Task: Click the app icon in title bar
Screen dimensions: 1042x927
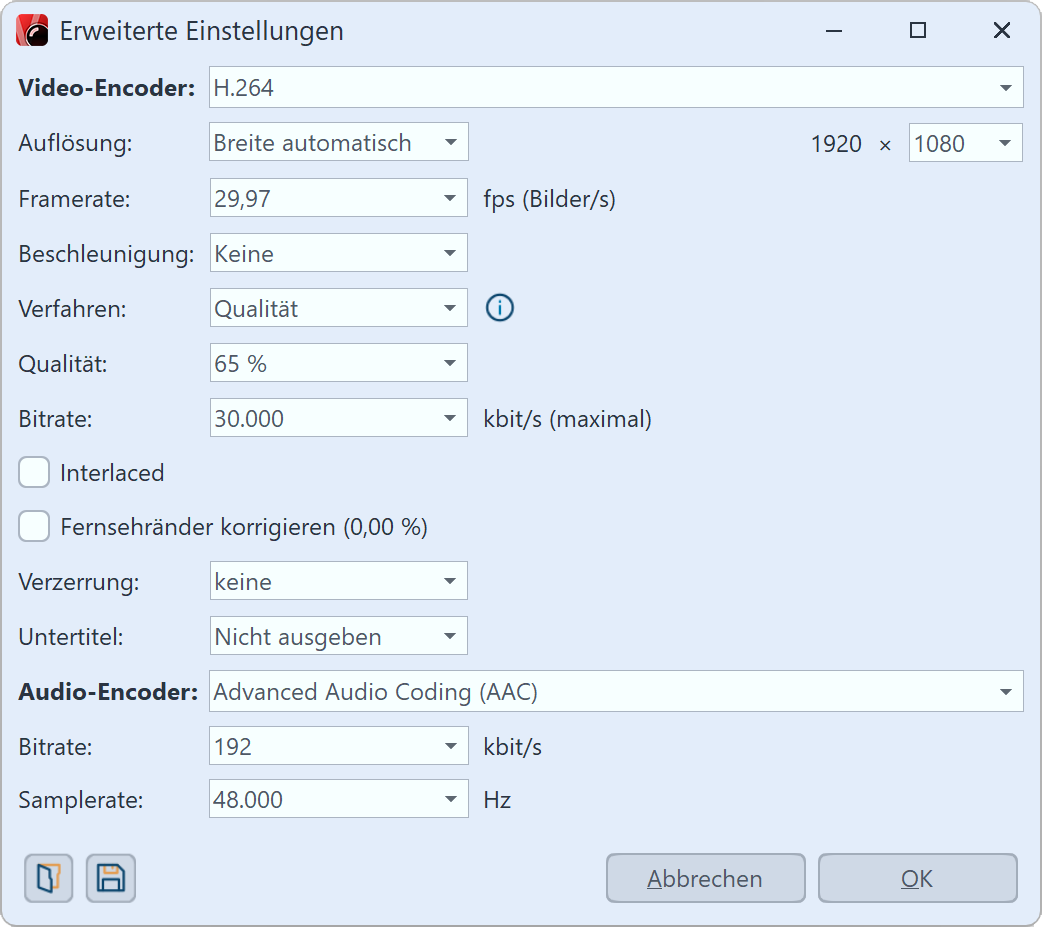Action: pos(33,31)
